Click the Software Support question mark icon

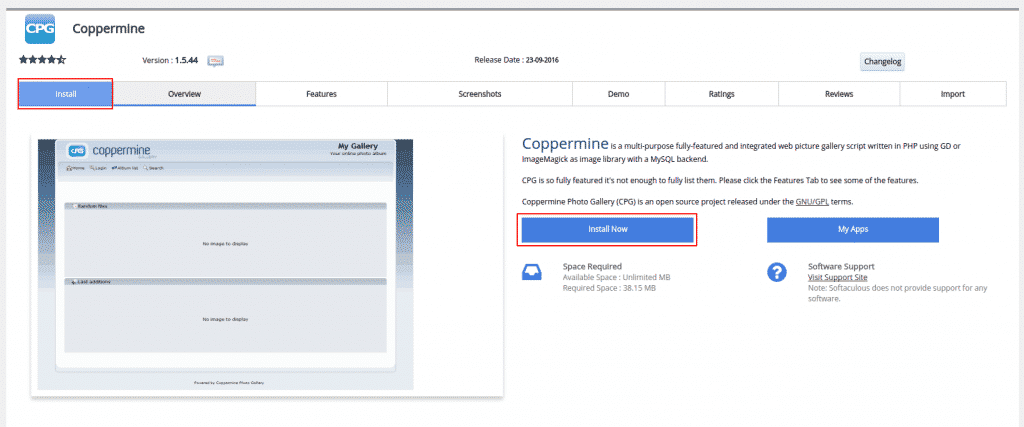coord(776,272)
